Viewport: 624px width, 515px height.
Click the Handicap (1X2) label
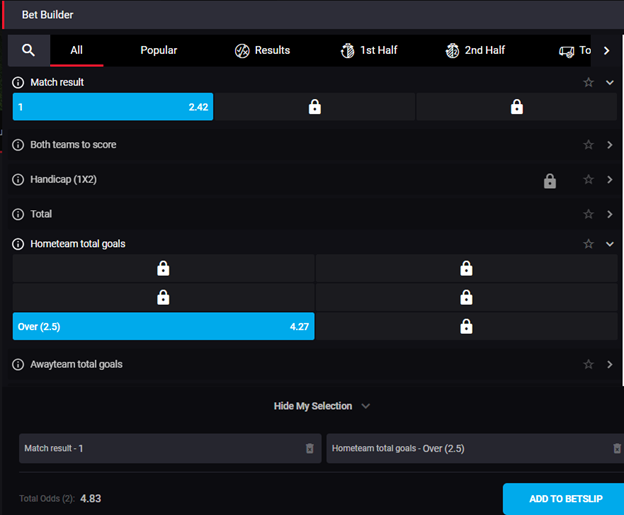click(x=63, y=179)
